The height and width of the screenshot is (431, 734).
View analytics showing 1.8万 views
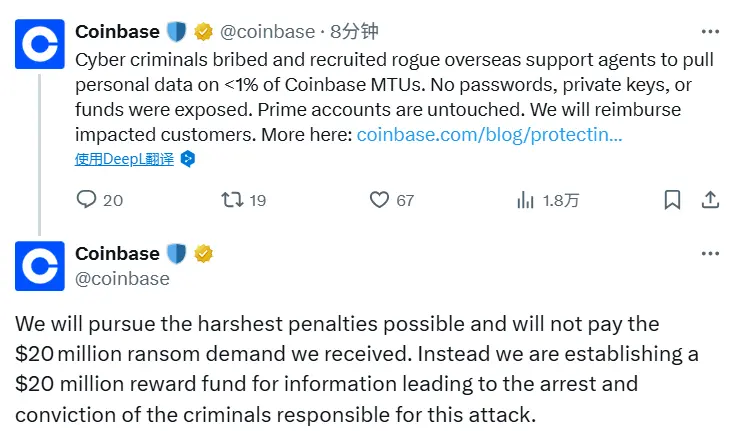coord(526,200)
